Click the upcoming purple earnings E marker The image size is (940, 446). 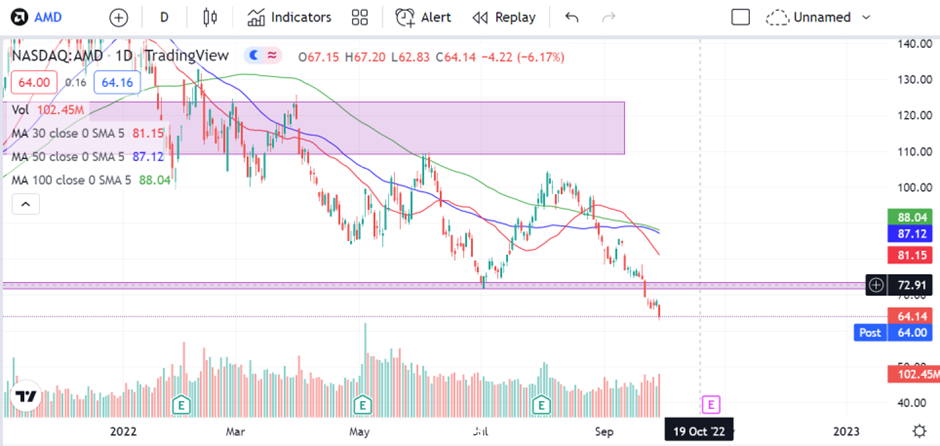pyautogui.click(x=711, y=405)
